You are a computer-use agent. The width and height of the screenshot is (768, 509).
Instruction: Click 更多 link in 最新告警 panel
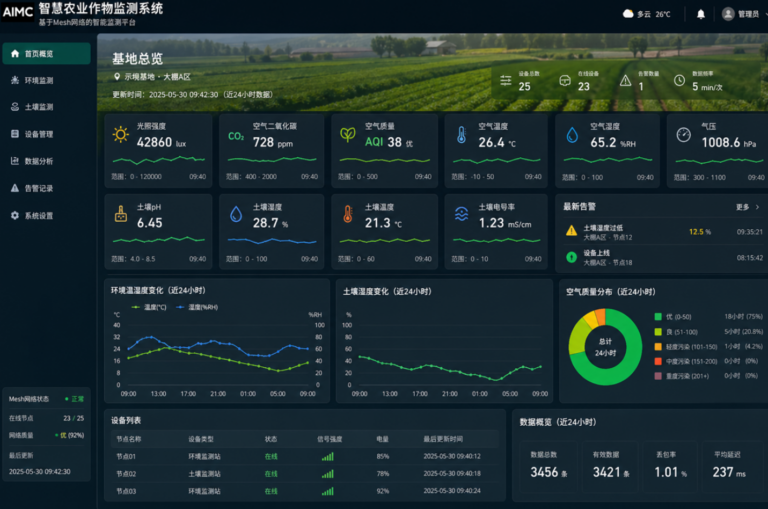tap(743, 207)
